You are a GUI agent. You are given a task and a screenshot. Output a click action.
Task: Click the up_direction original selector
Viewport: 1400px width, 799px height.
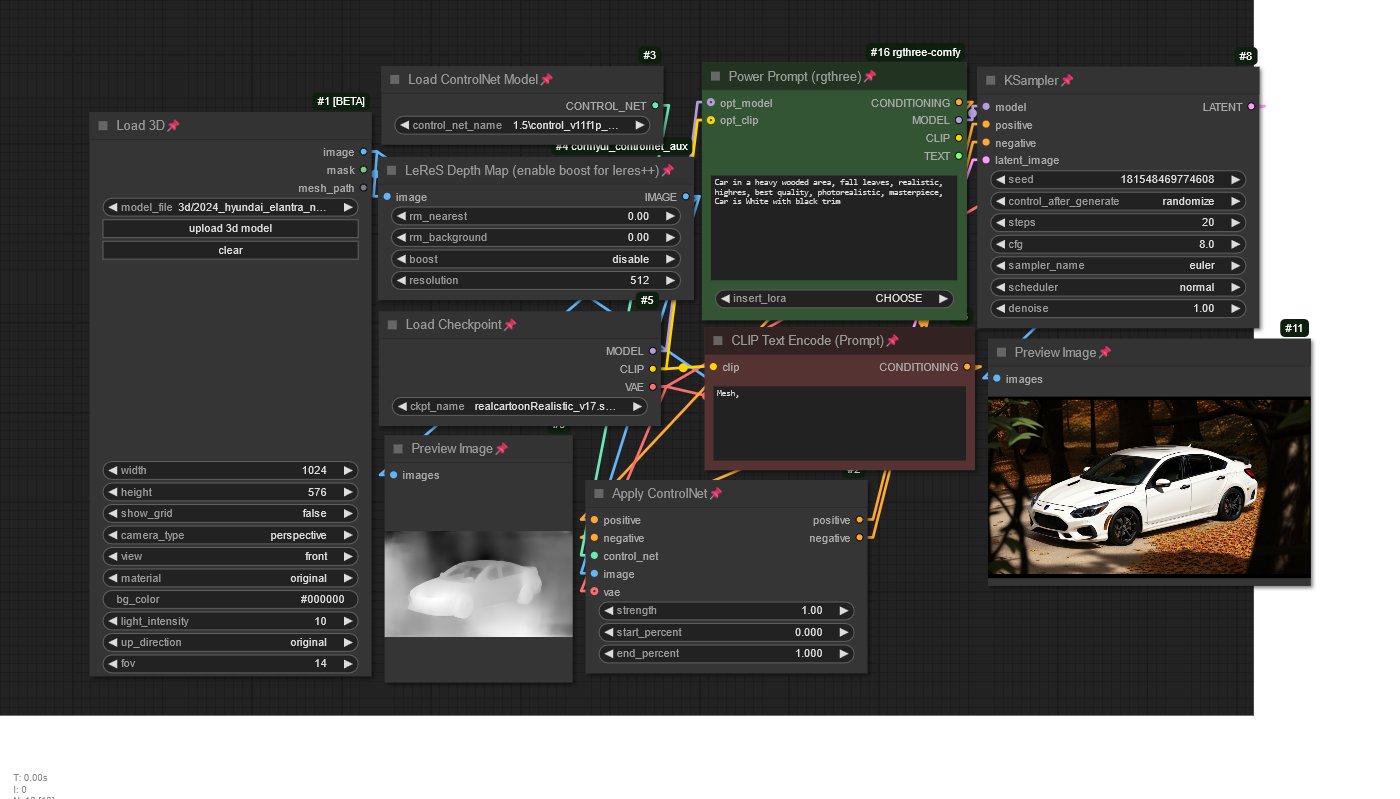point(230,643)
